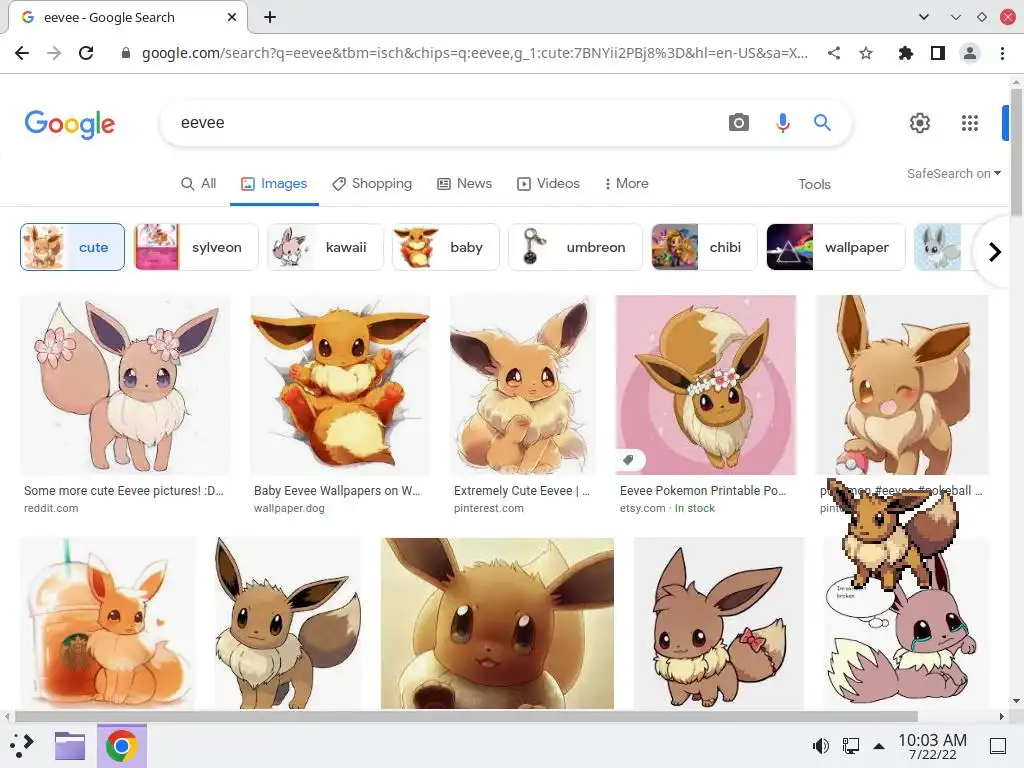Open 'Some more cute Eevee pictures' link

tap(123, 490)
